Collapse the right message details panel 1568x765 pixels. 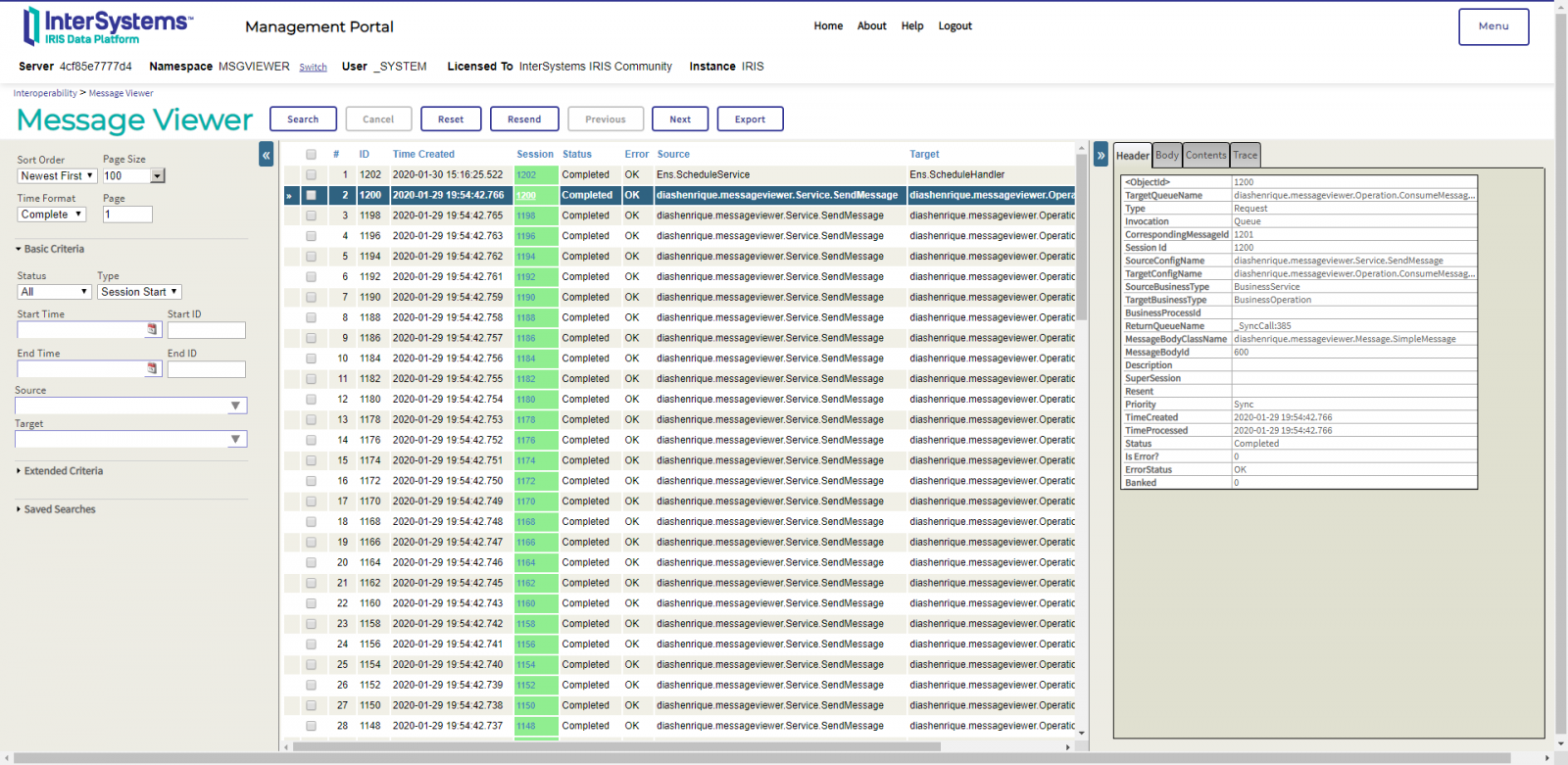[x=1101, y=155]
